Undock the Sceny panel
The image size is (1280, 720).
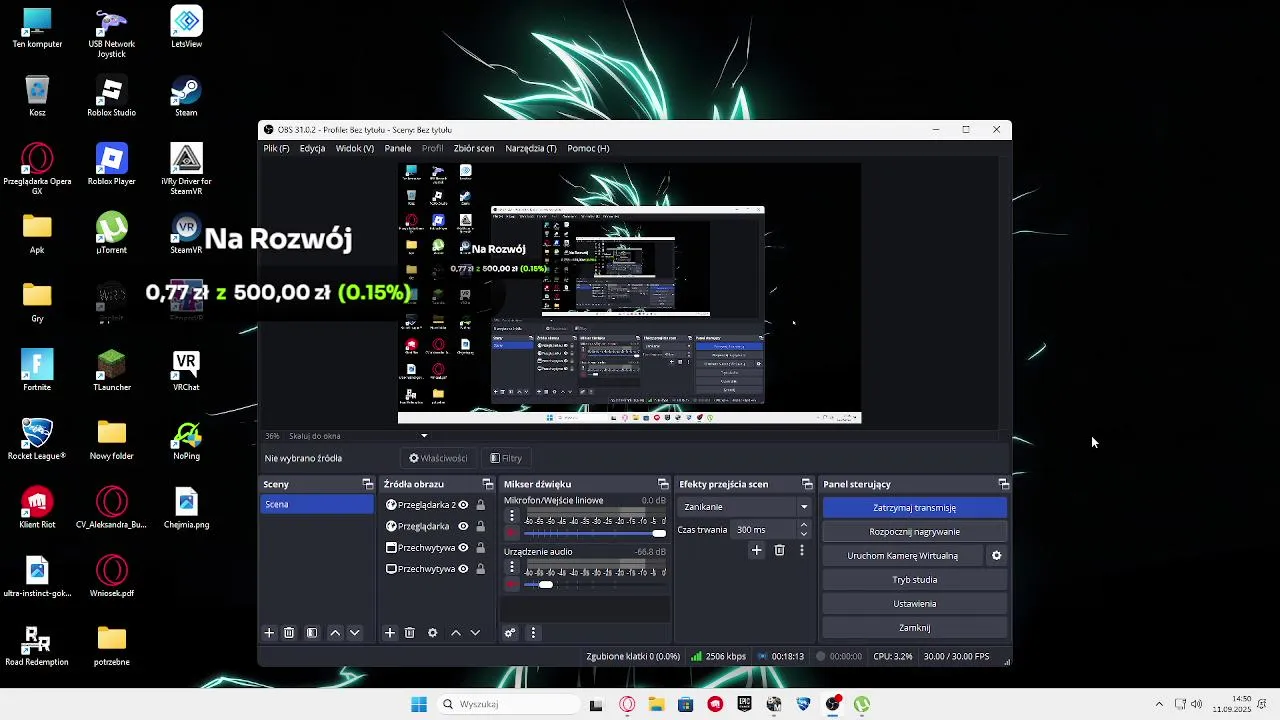[x=367, y=484]
